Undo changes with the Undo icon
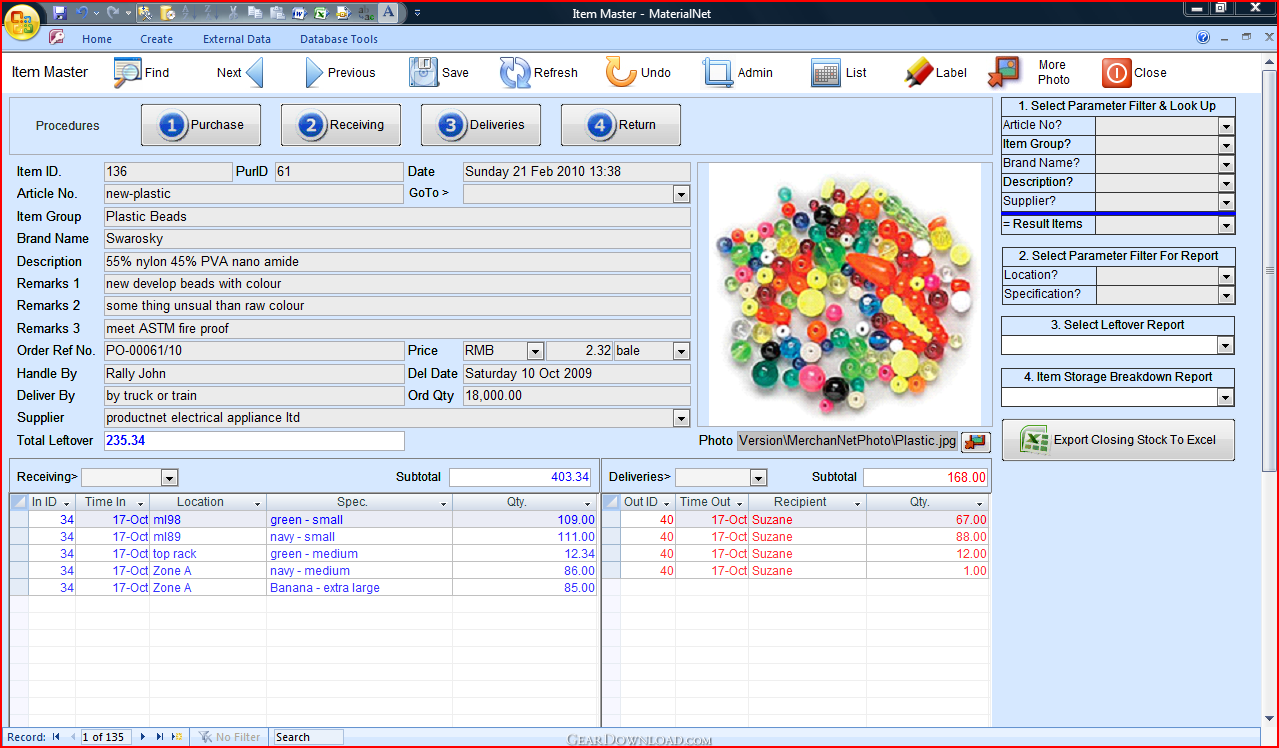Screen dimensions: 1279x748 (621, 73)
